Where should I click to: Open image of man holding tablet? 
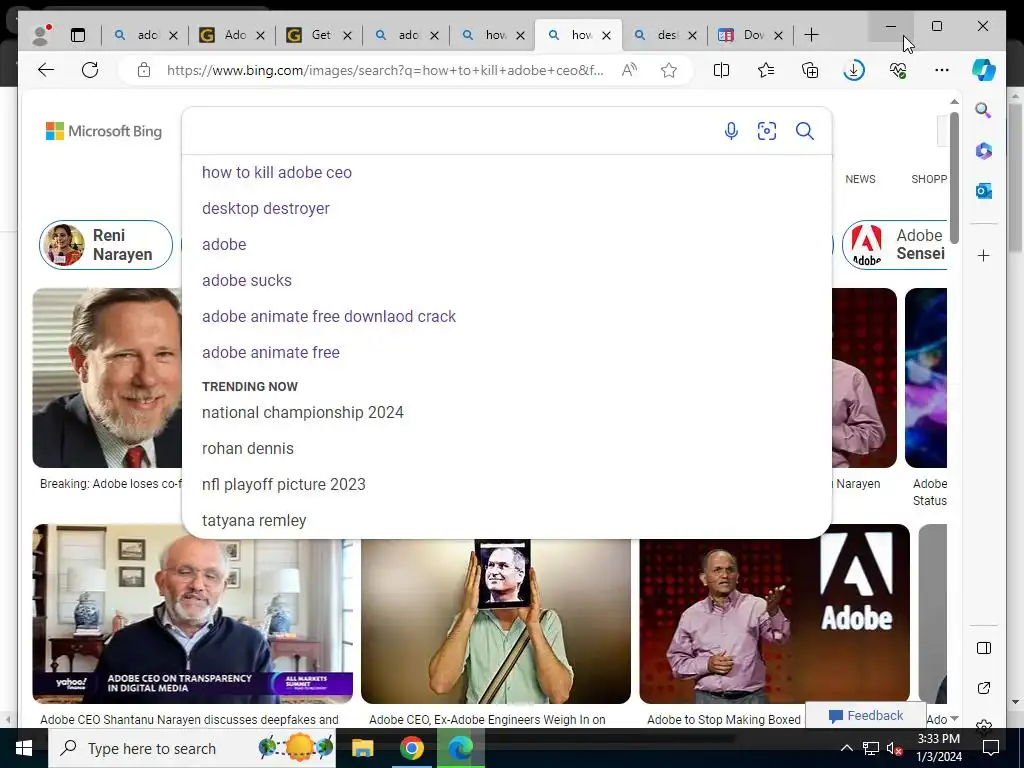(x=496, y=620)
